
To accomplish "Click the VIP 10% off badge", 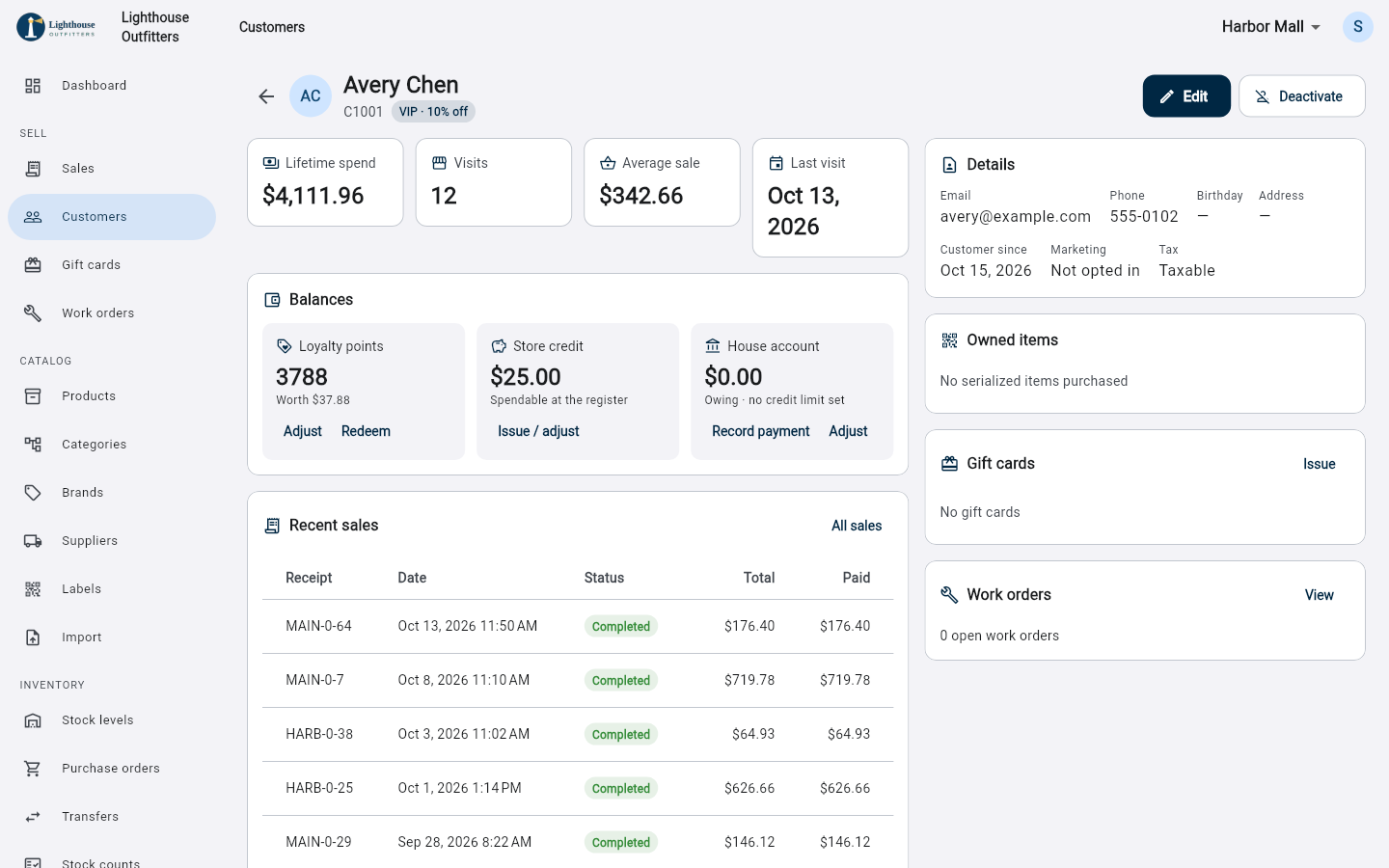I will click(433, 112).
